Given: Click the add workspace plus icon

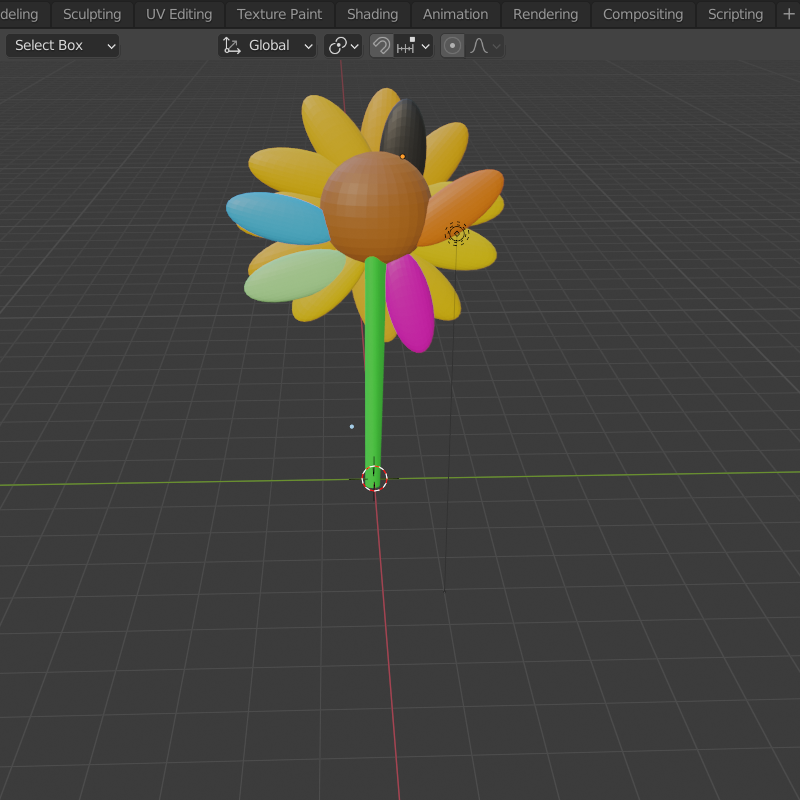Looking at the screenshot, I should [x=789, y=14].
